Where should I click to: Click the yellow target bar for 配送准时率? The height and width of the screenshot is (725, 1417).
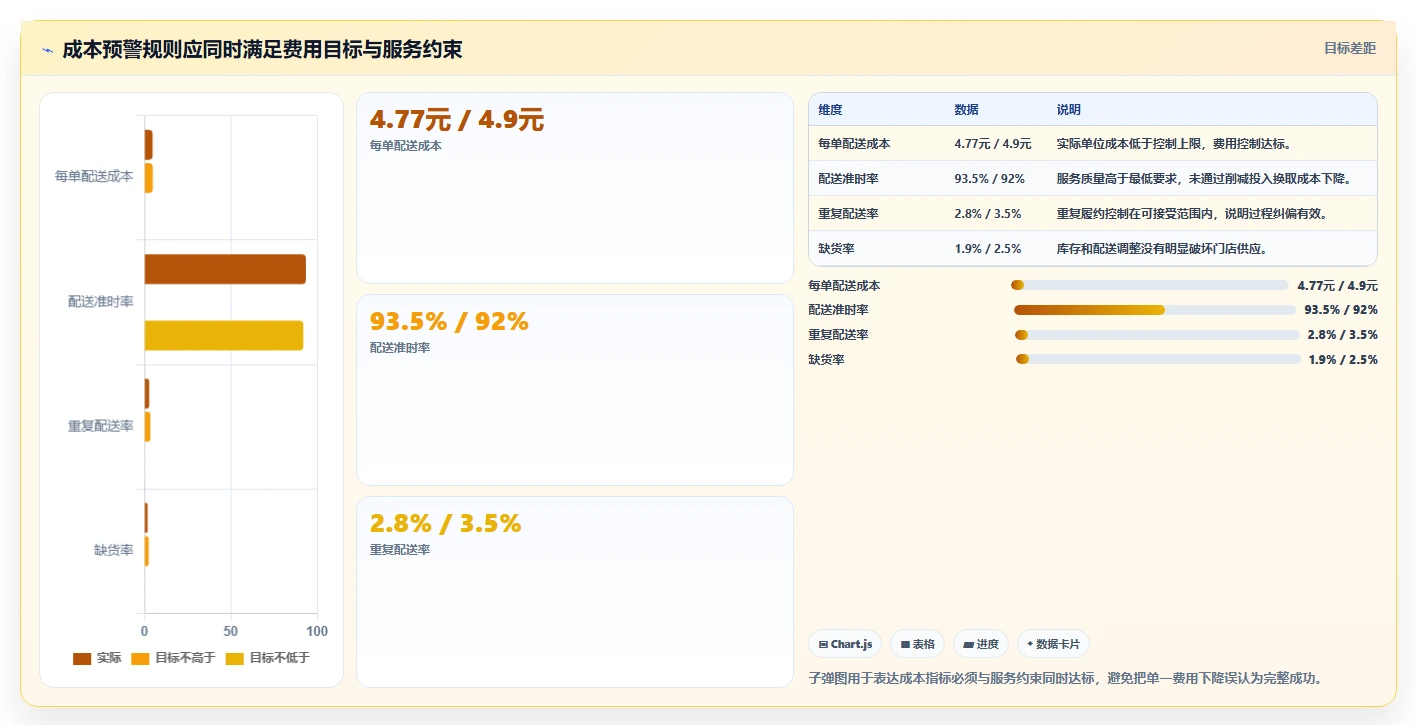224,335
